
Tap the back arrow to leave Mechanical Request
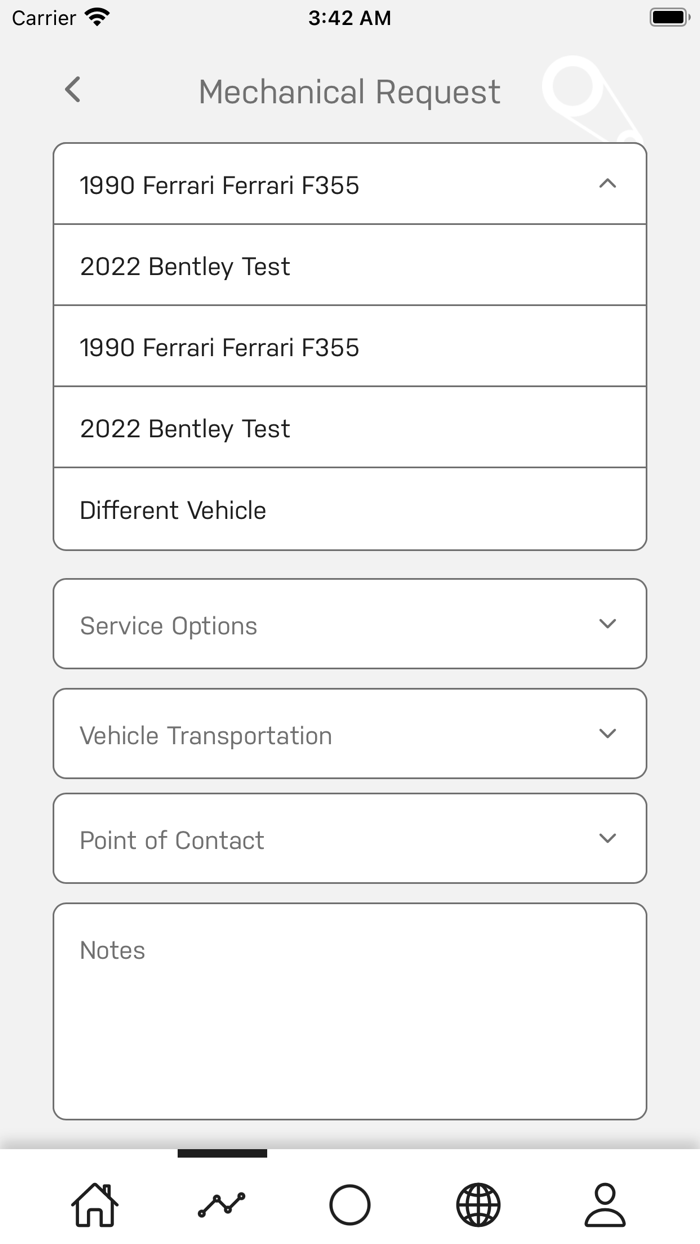click(x=71, y=89)
